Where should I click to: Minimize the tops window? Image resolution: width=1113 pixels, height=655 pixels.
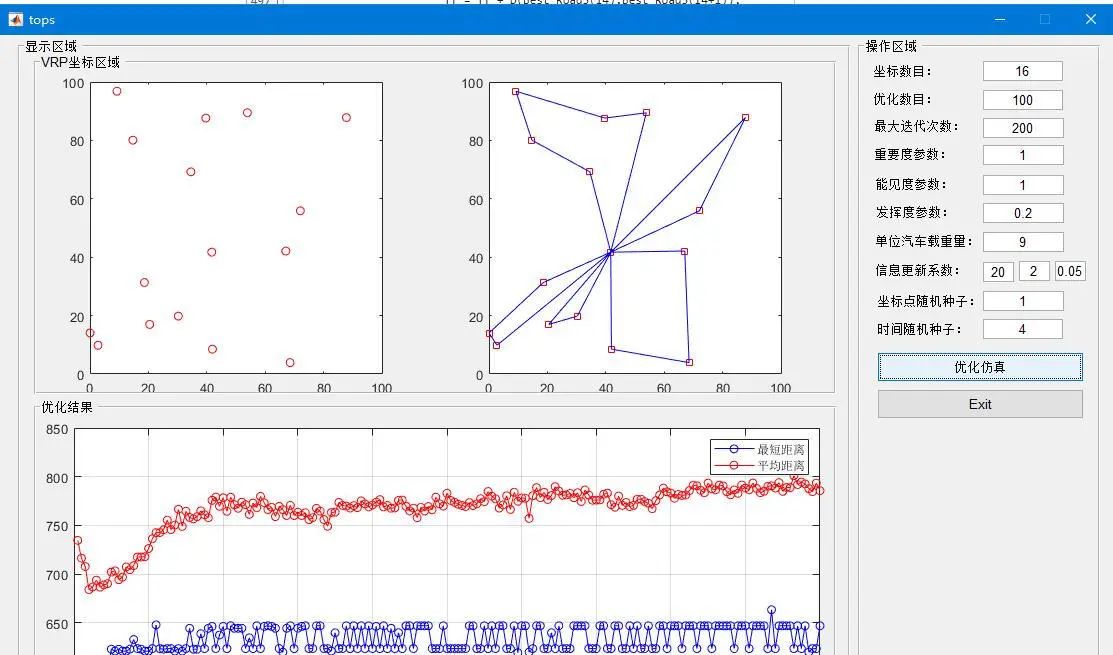coord(999,19)
